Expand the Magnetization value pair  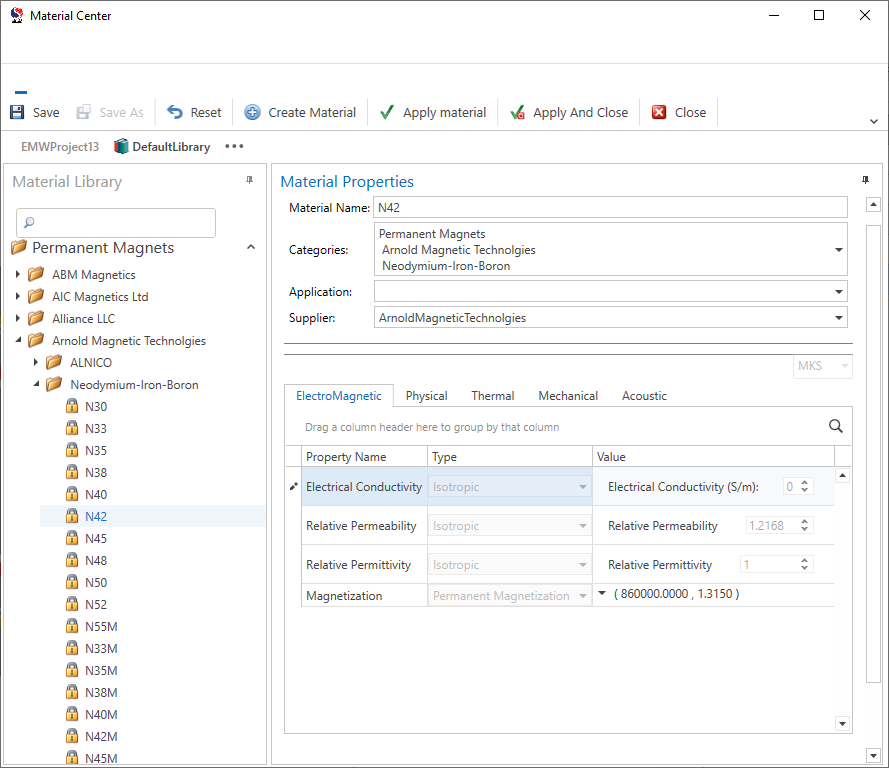tap(602, 593)
